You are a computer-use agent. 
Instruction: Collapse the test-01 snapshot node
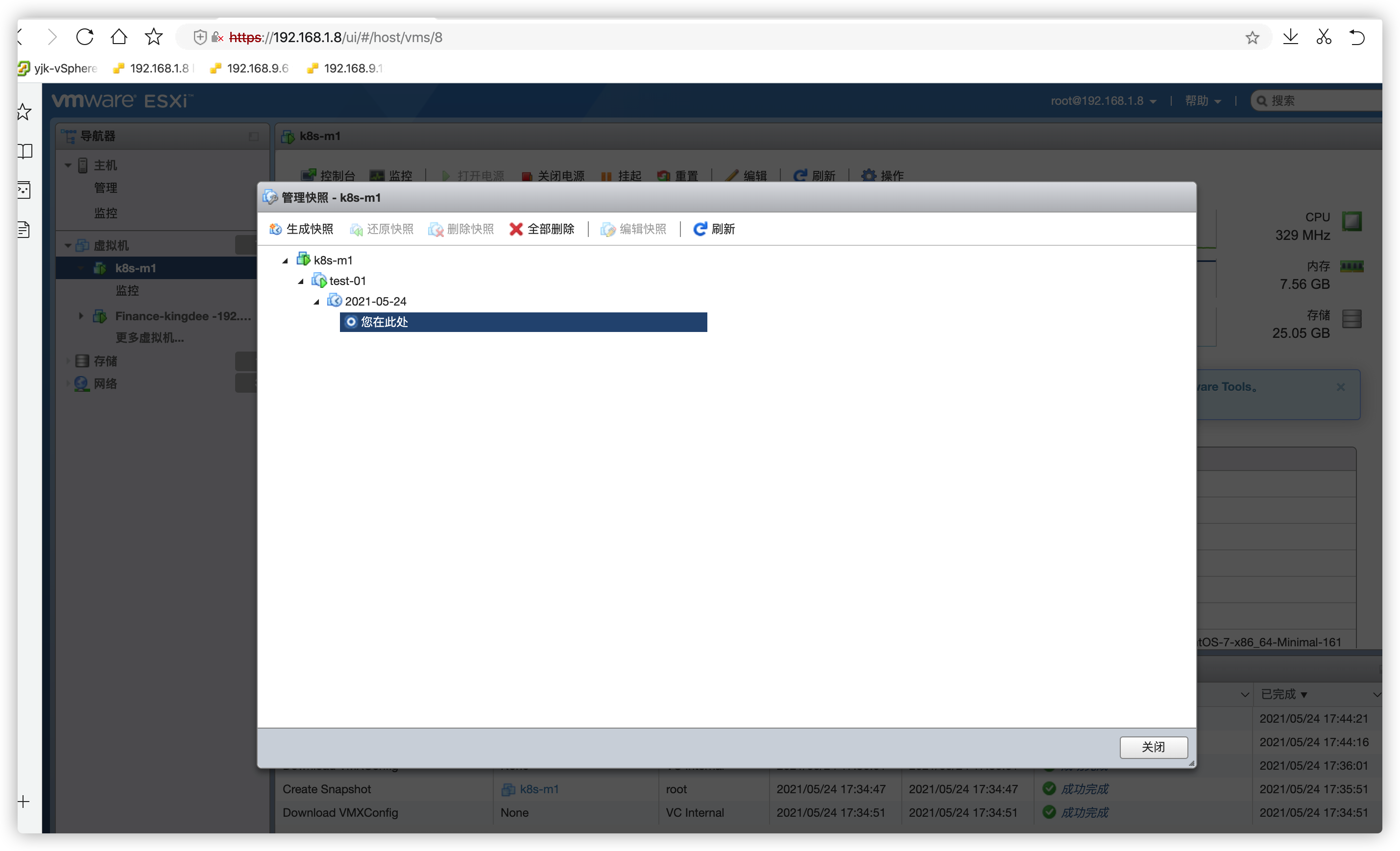point(301,281)
